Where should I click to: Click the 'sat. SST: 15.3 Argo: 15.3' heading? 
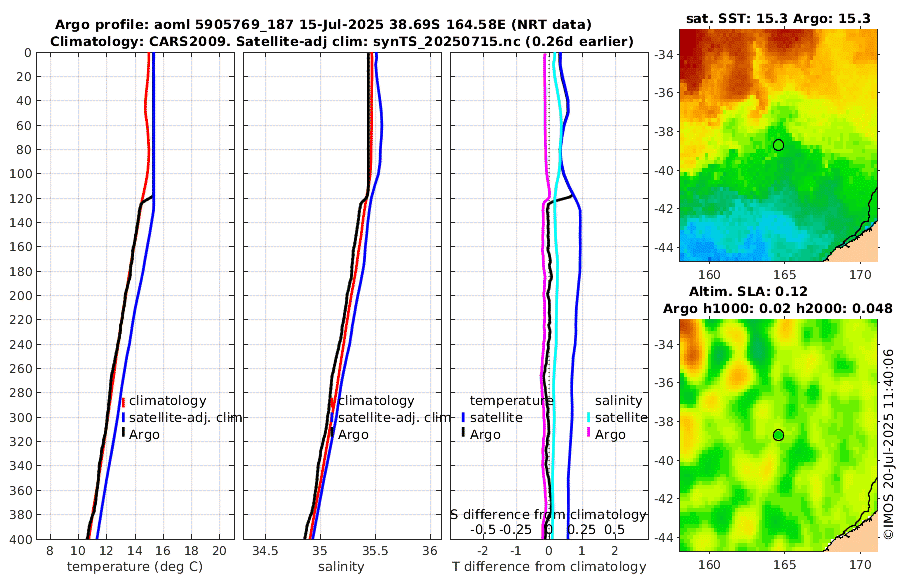778,18
